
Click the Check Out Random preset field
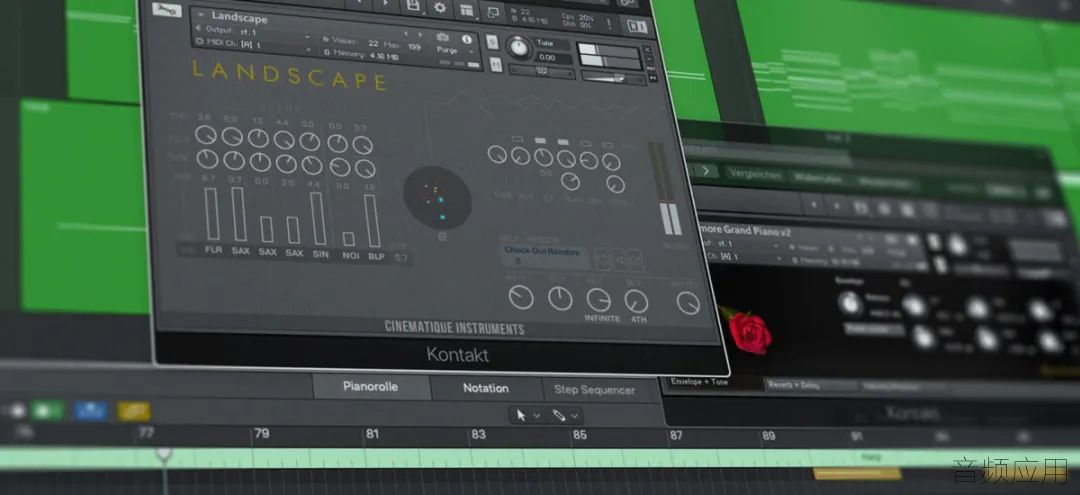(x=543, y=256)
